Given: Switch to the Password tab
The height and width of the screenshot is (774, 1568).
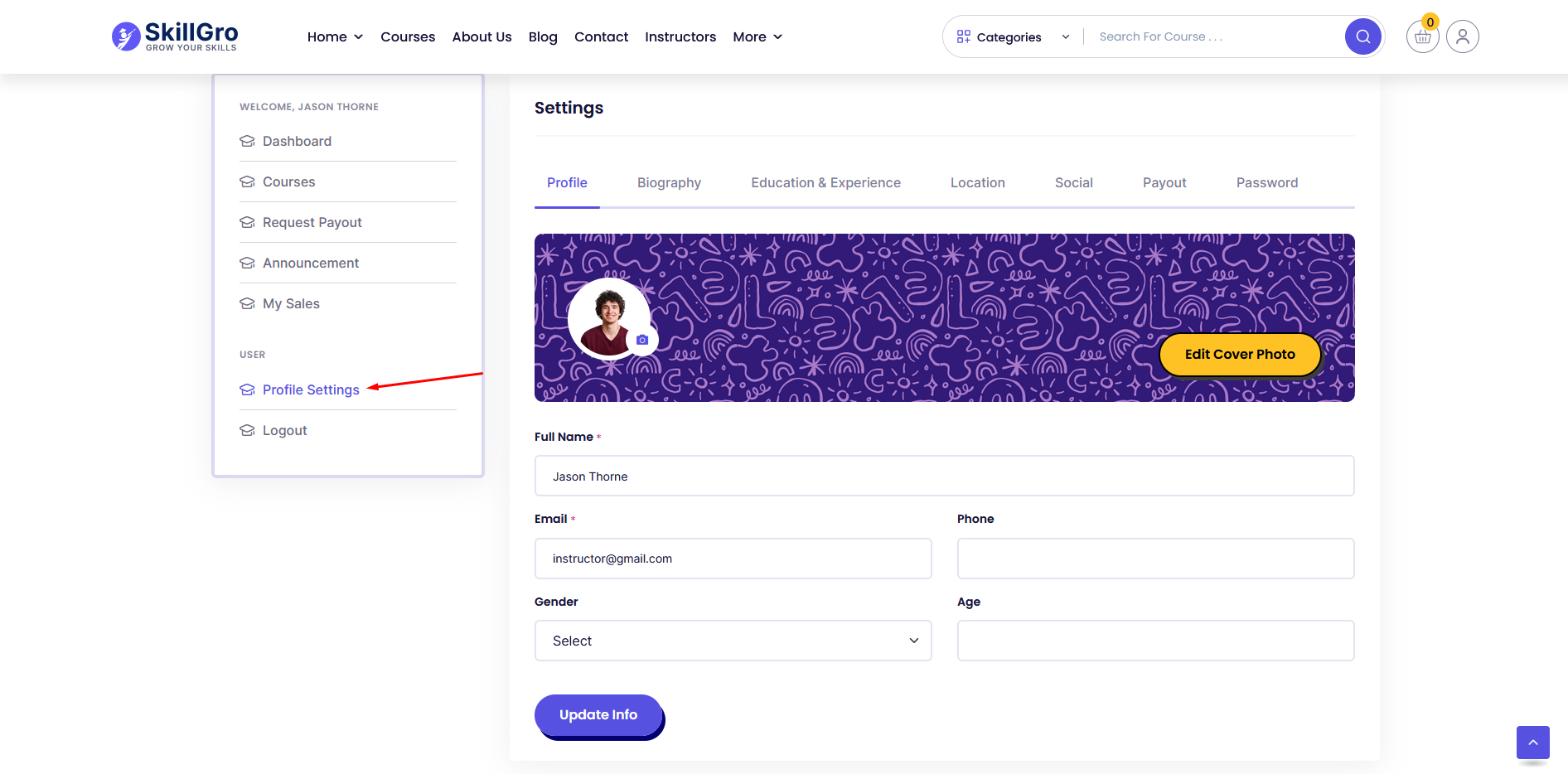Looking at the screenshot, I should [x=1267, y=182].
